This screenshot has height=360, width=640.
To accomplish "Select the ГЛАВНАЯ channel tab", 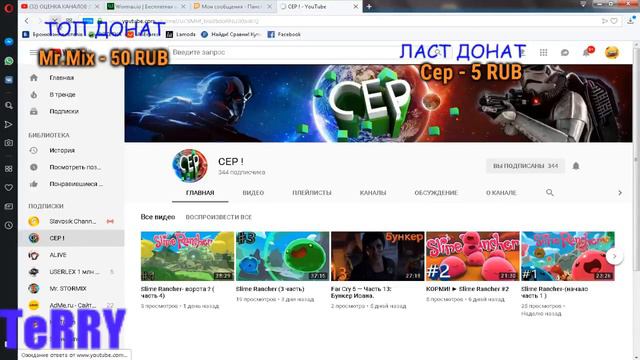I will (200, 193).
